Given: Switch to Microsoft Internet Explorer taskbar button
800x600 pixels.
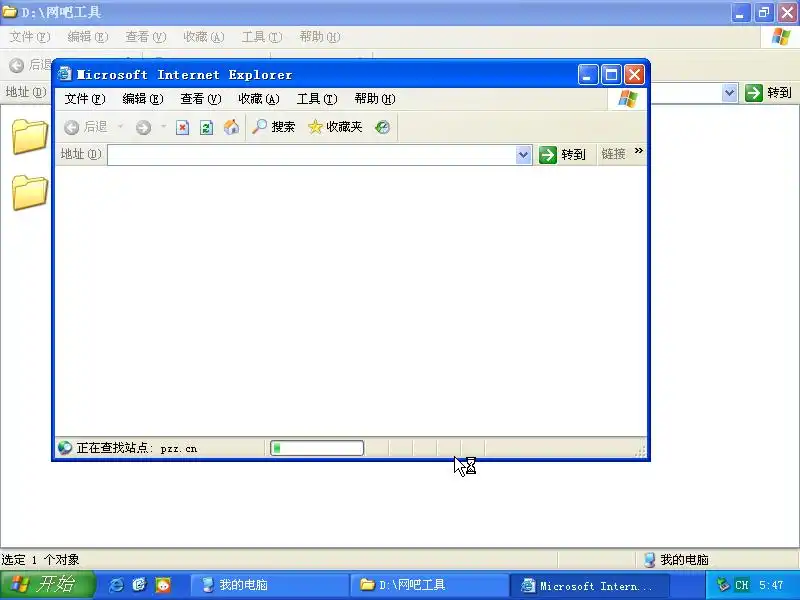Looking at the screenshot, I should click(x=589, y=585).
